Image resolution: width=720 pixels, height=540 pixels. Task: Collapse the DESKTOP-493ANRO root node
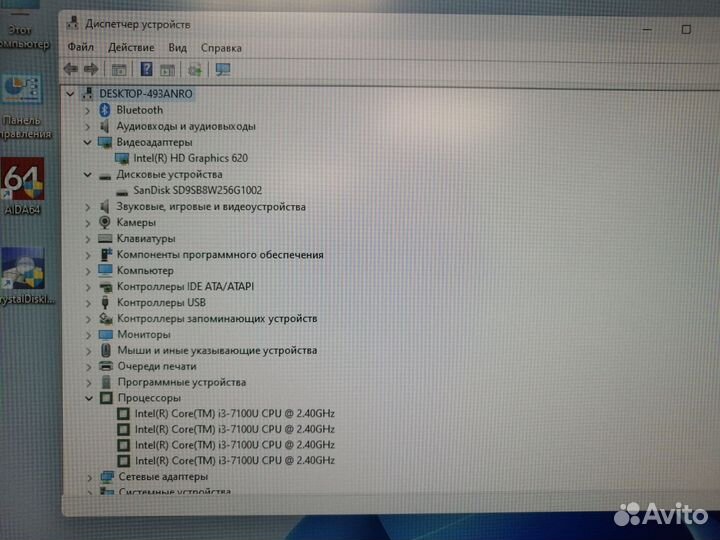coord(70,94)
